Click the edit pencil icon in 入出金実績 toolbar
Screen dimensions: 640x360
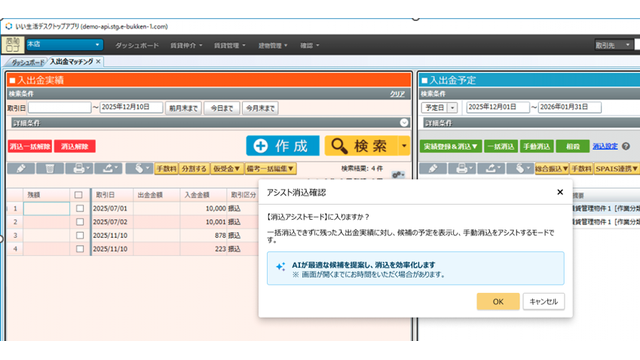click(21, 169)
